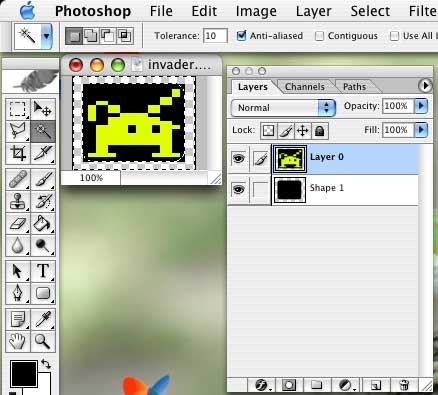438x395 pixels.
Task: Choose the Paint Bucket tool
Action: pos(43,223)
